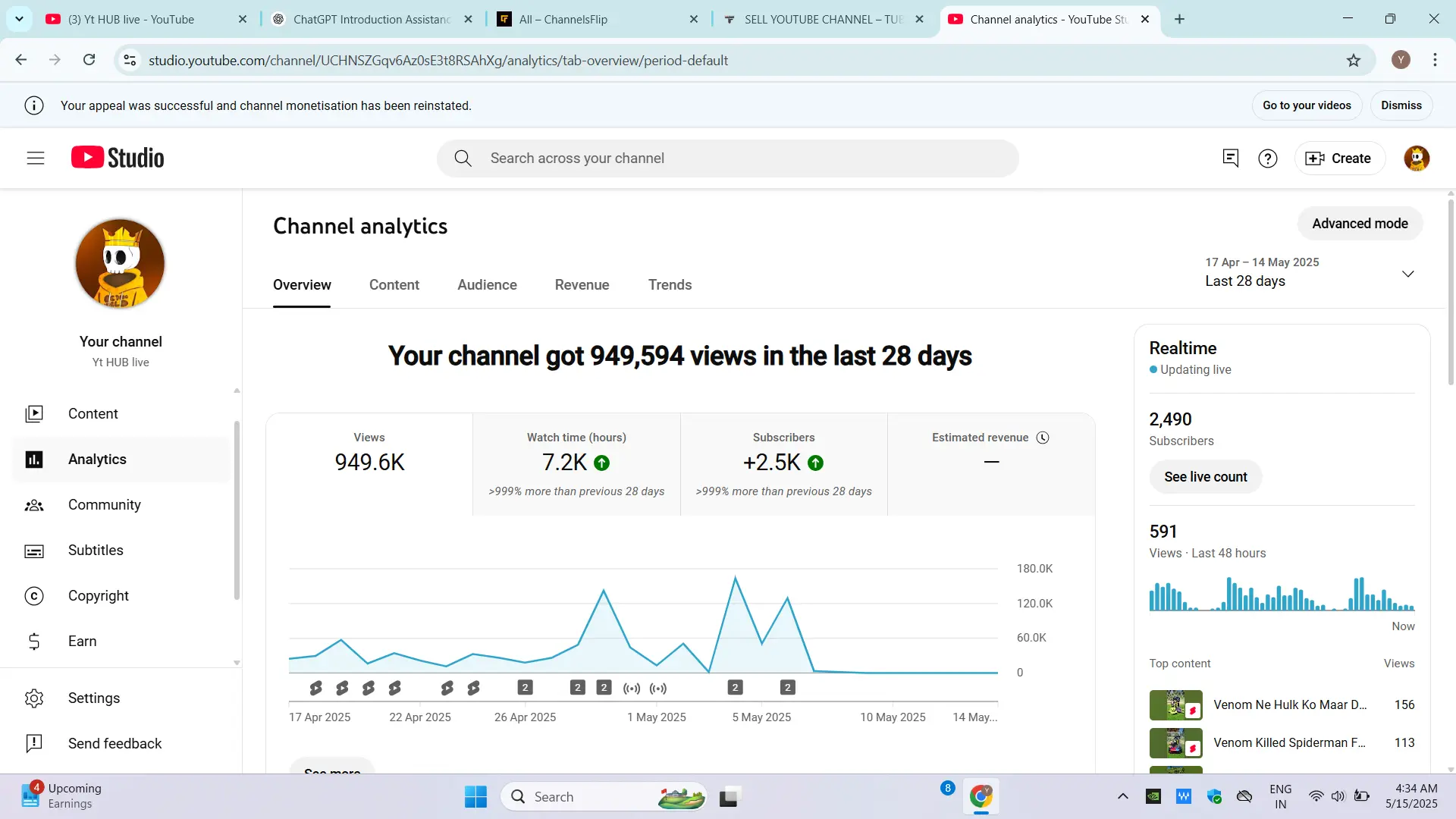
Task: Click the info icon in the notification banner
Action: [x=34, y=105]
